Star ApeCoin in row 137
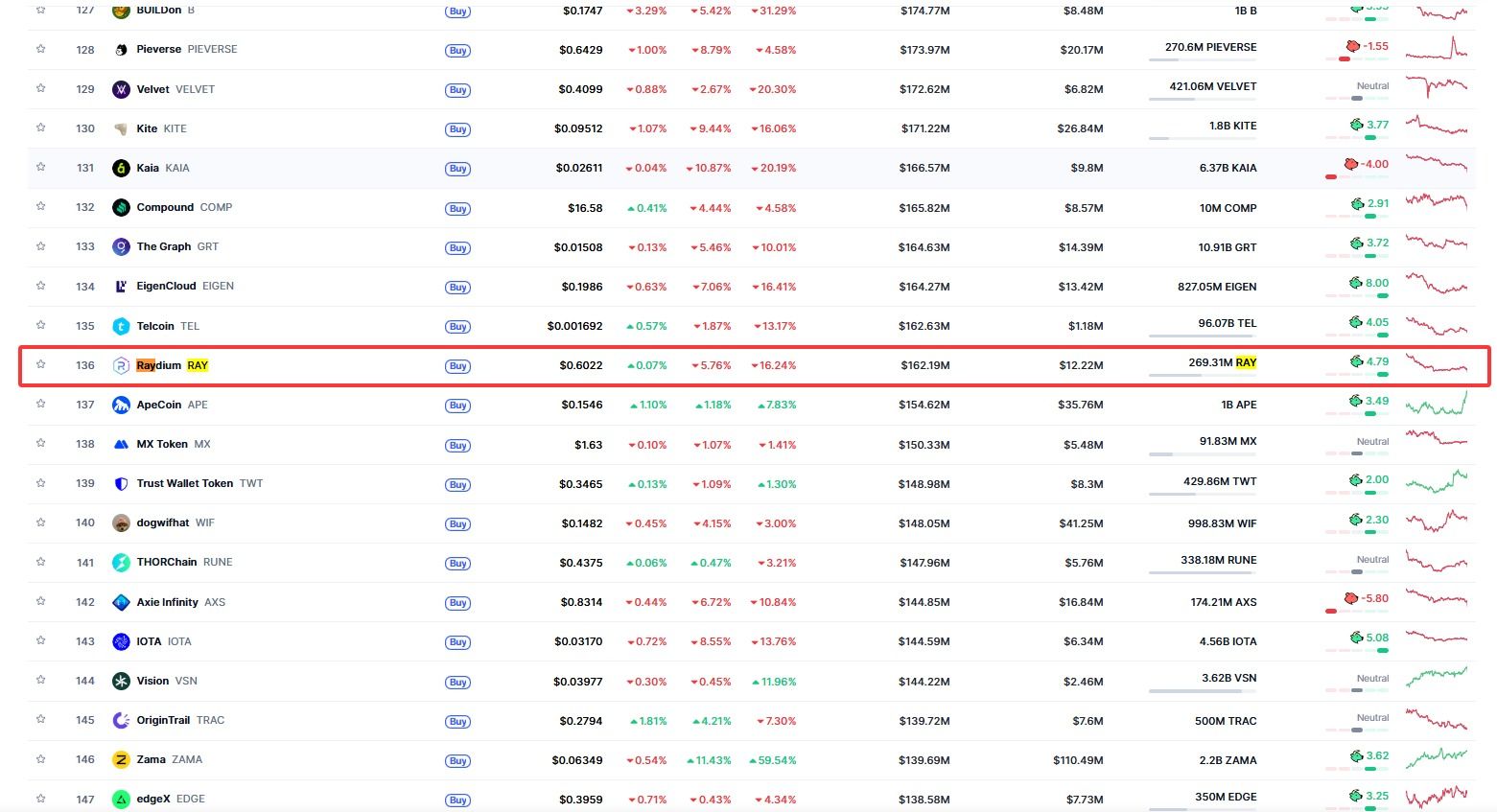This screenshot has width=1497, height=812. [40, 404]
